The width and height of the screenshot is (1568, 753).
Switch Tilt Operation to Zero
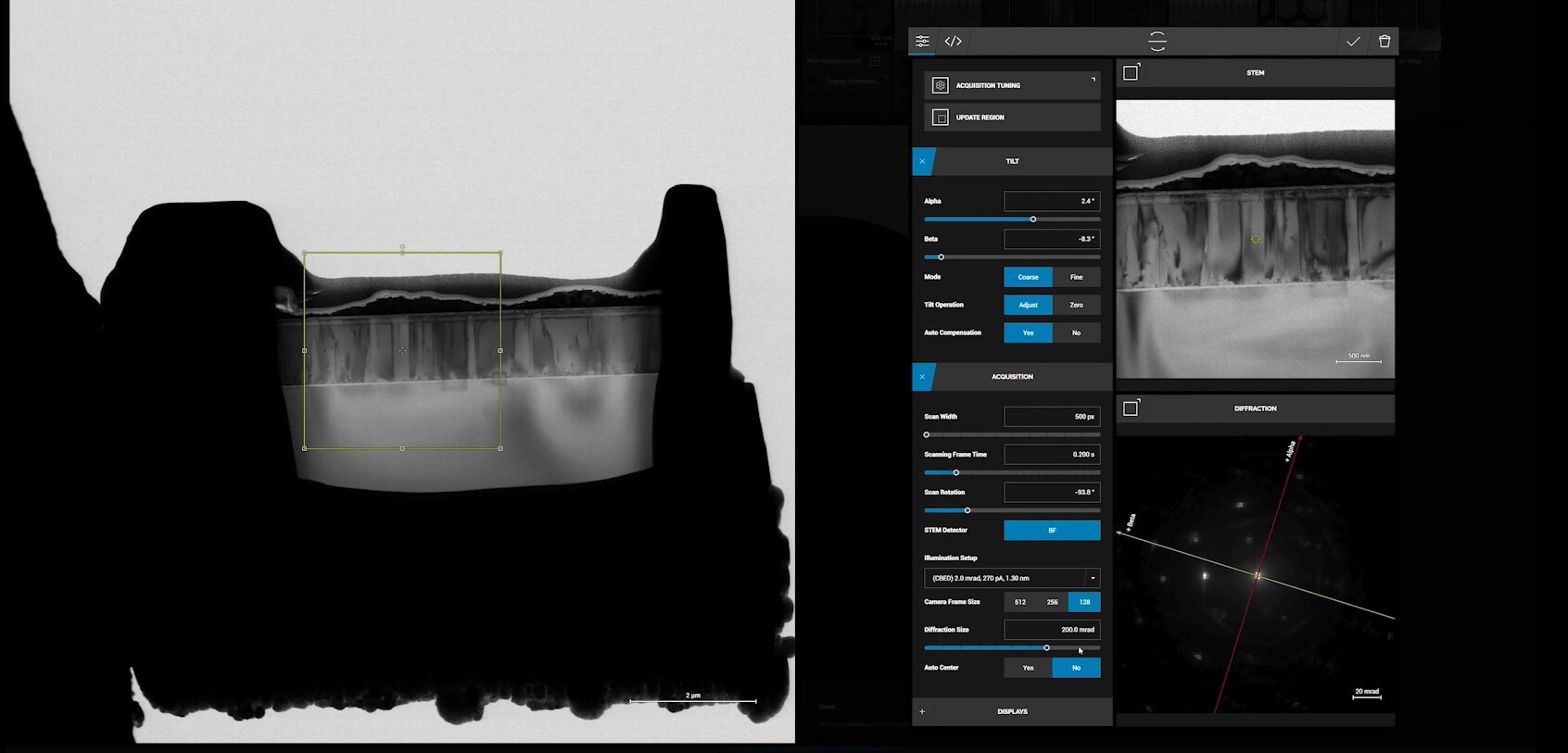pyautogui.click(x=1076, y=305)
